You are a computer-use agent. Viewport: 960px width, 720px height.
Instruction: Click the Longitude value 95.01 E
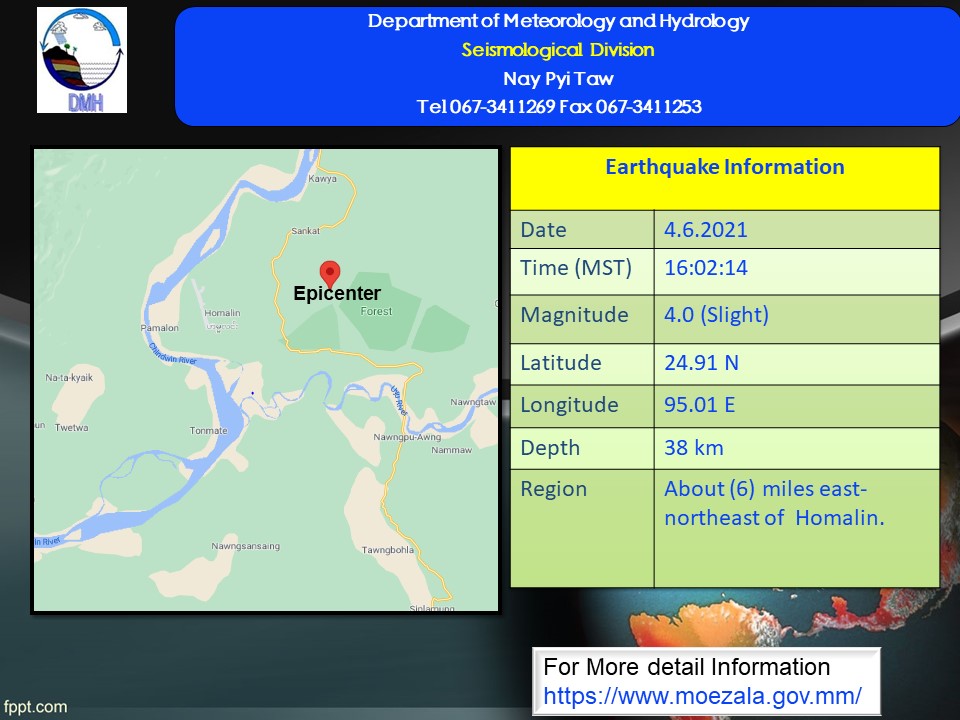(x=701, y=405)
